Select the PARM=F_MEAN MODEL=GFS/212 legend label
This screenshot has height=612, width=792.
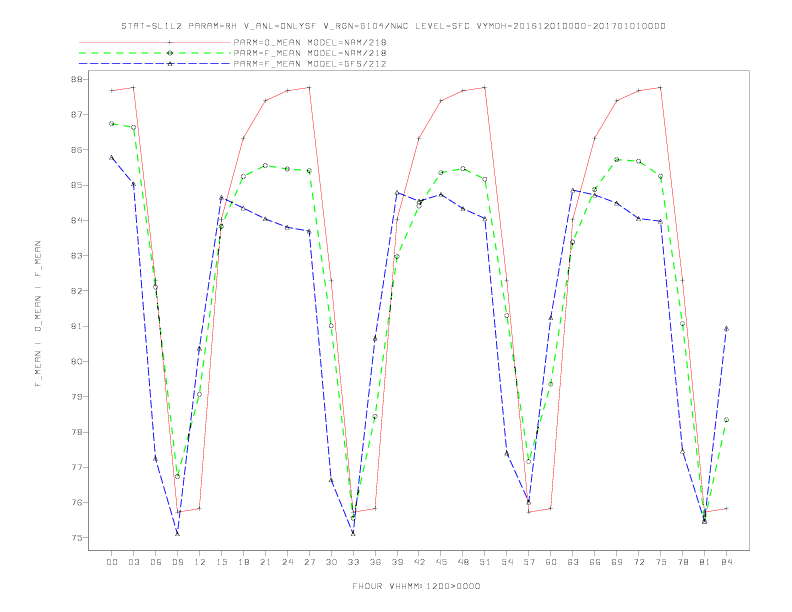[x=310, y=64]
